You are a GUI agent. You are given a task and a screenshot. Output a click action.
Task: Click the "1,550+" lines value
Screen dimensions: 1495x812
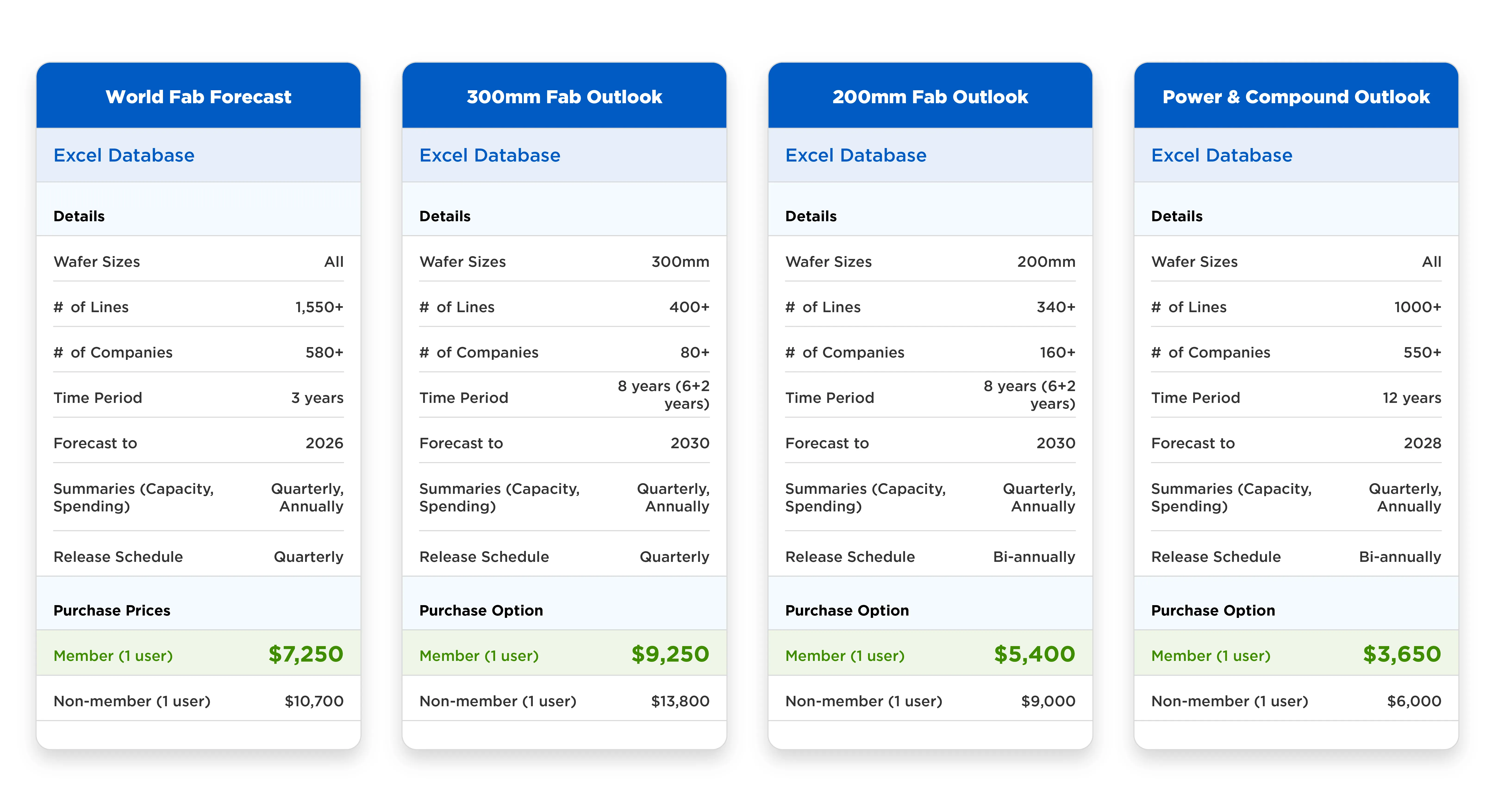pyautogui.click(x=319, y=307)
